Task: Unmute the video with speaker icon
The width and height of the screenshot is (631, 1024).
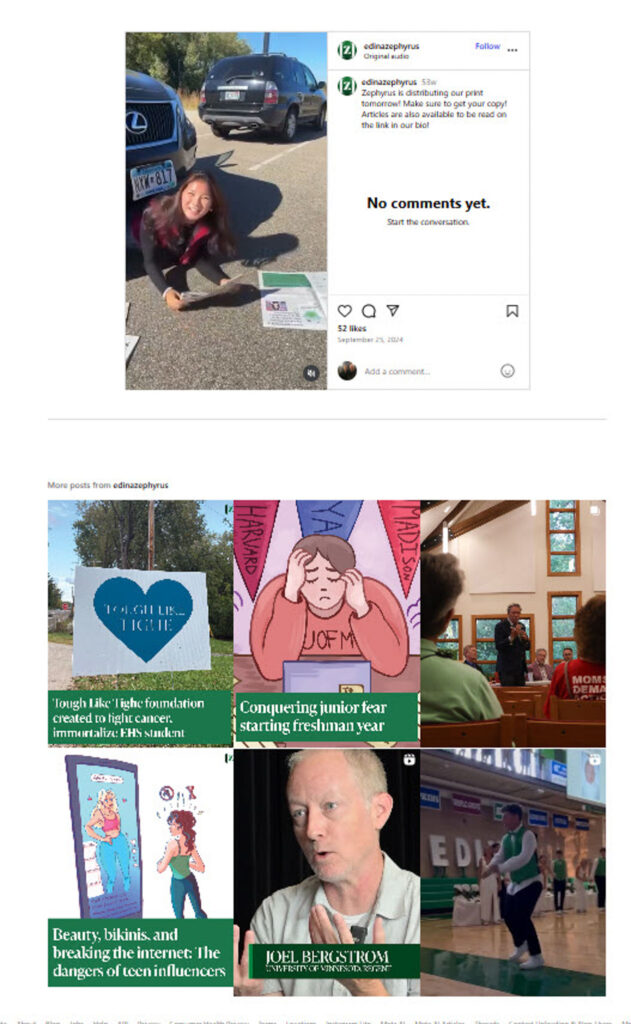Action: (312, 373)
